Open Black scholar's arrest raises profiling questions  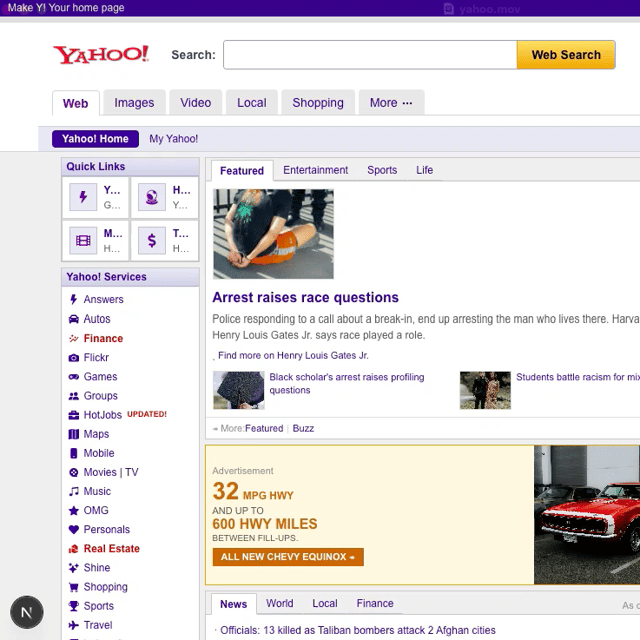347,384
